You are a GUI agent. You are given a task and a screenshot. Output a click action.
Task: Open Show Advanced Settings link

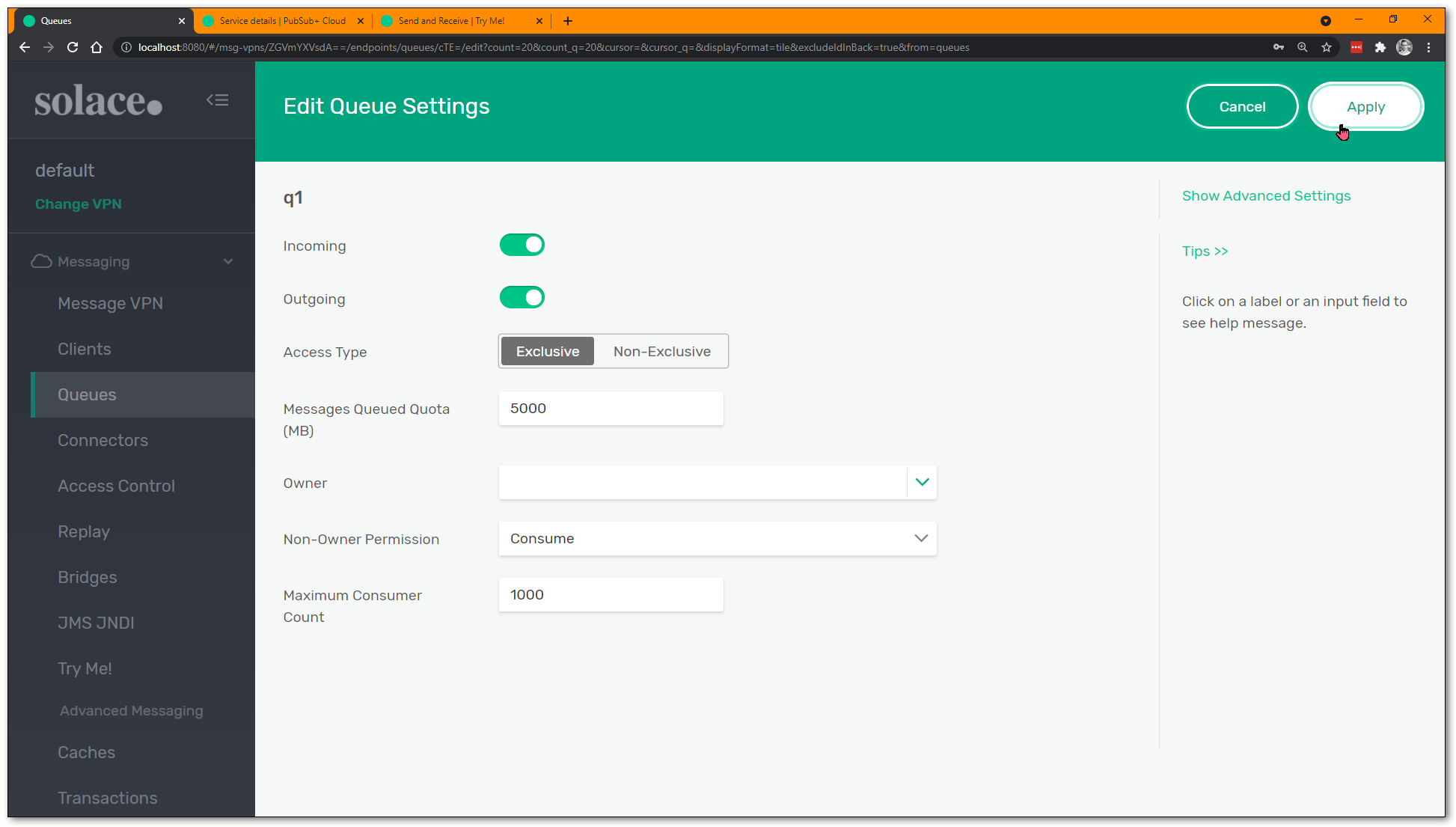coord(1266,195)
